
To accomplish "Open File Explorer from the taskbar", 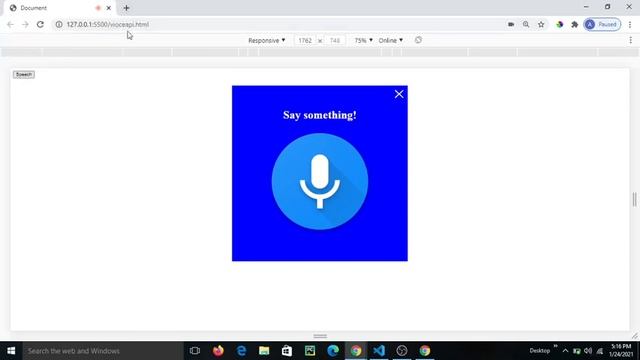I will pos(264,351).
